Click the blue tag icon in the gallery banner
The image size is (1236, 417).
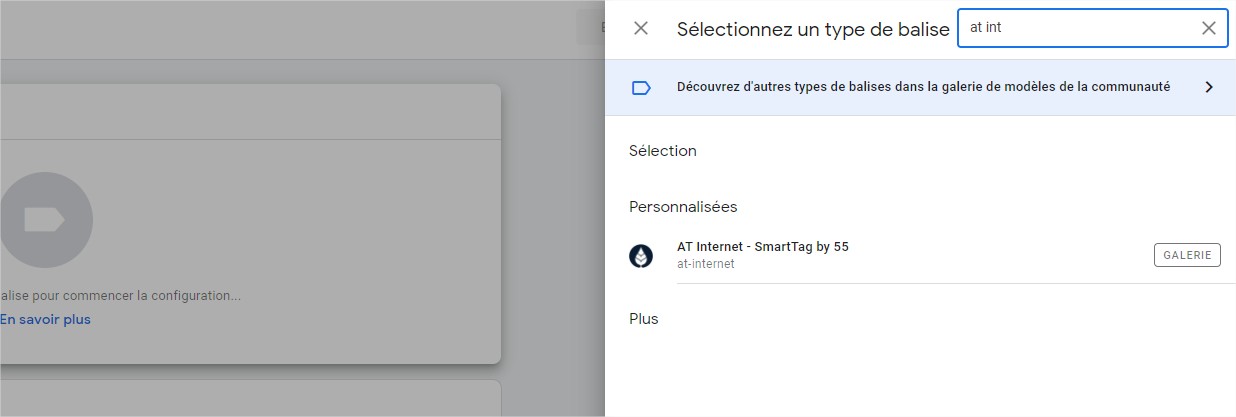click(x=641, y=88)
